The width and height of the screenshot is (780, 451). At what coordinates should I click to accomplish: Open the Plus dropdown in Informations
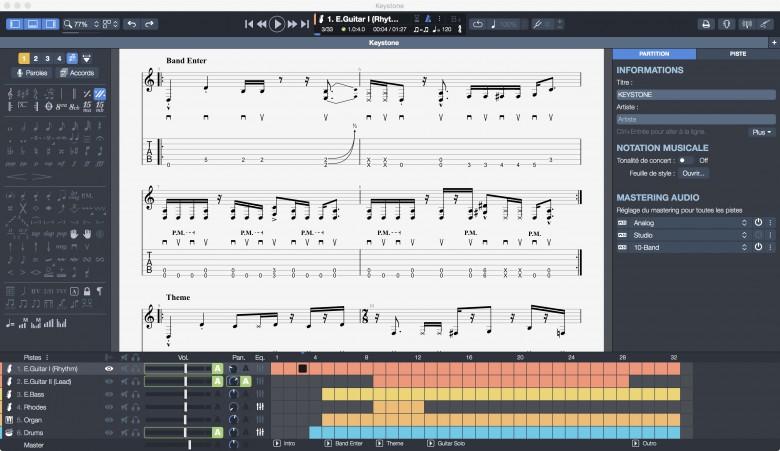point(761,132)
